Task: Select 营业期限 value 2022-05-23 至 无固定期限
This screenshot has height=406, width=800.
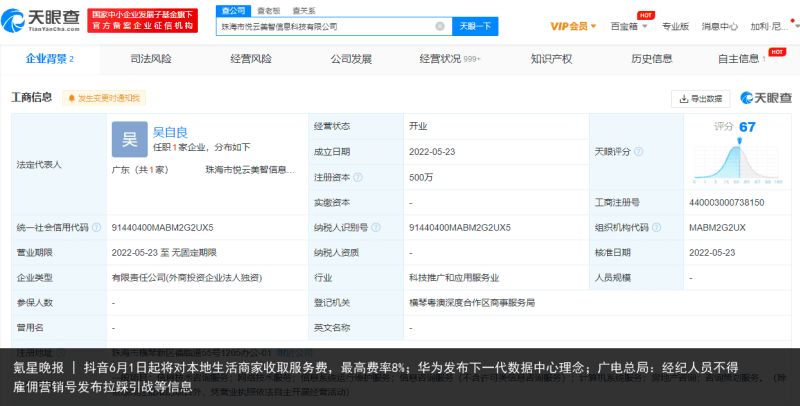Action: (164, 252)
